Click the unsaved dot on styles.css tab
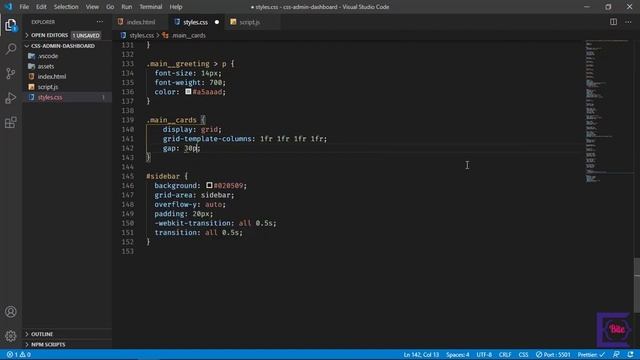This screenshot has width=640, height=360. (x=217, y=22)
